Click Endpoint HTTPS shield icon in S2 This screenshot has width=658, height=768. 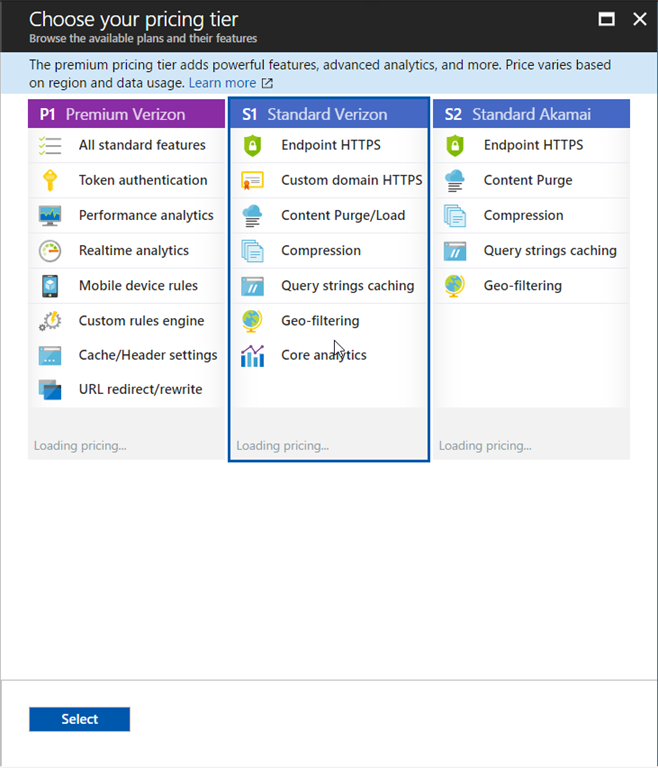[x=455, y=145]
